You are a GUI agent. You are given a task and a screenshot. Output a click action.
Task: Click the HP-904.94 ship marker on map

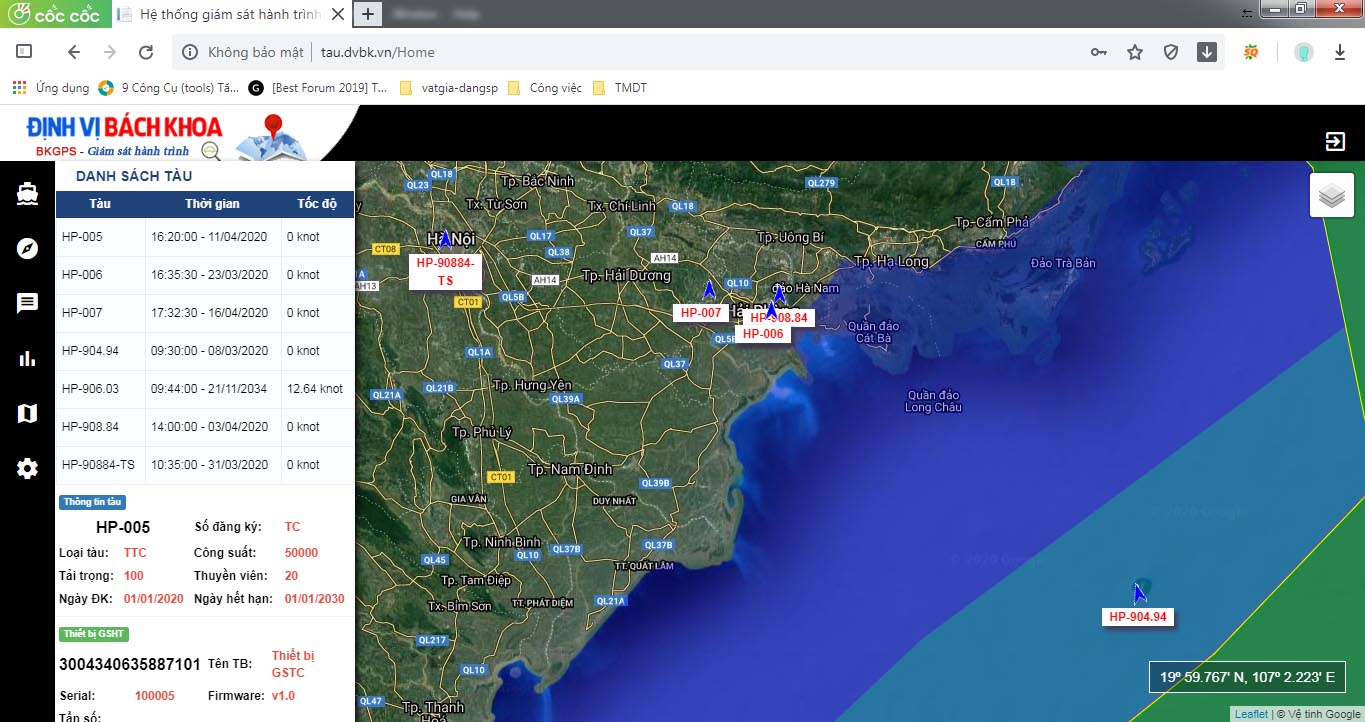(x=1139, y=593)
